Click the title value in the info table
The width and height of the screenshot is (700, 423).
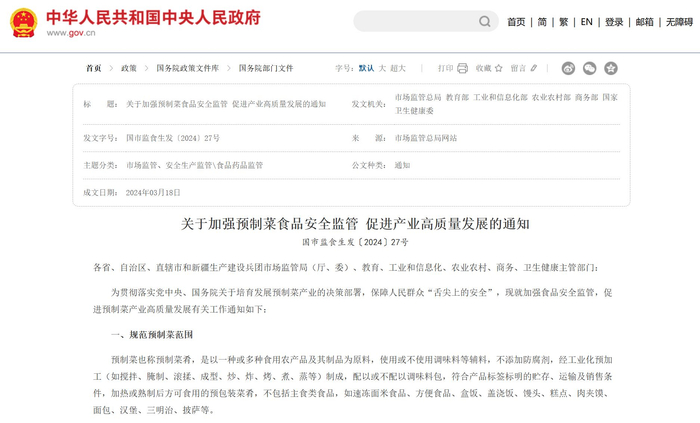226,104
